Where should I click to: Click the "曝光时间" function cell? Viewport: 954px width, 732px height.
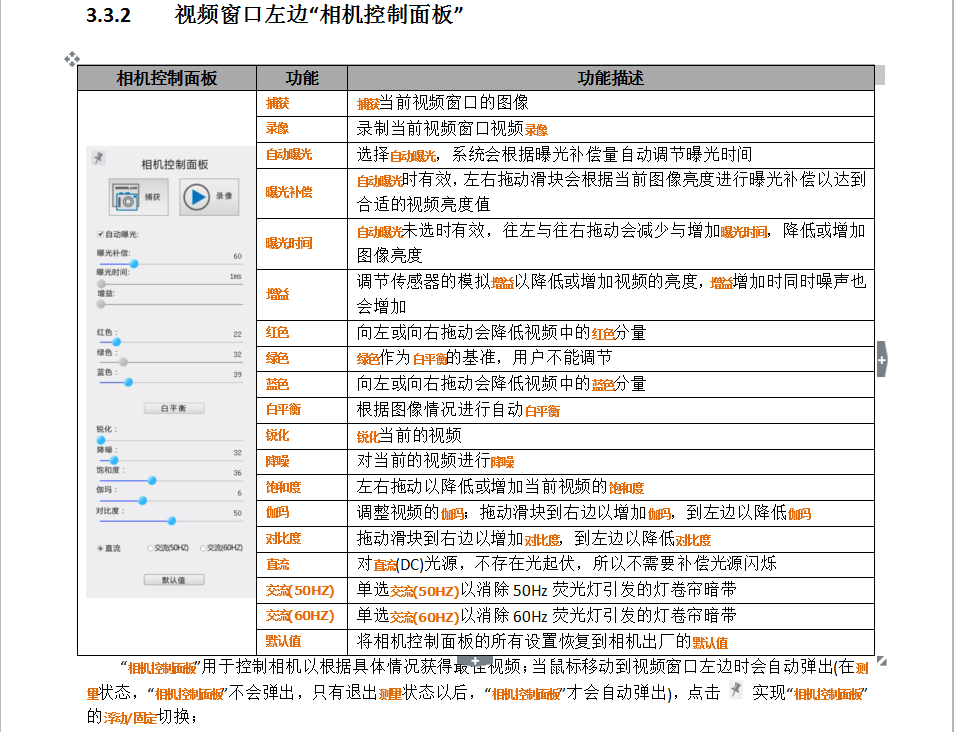[x=302, y=243]
